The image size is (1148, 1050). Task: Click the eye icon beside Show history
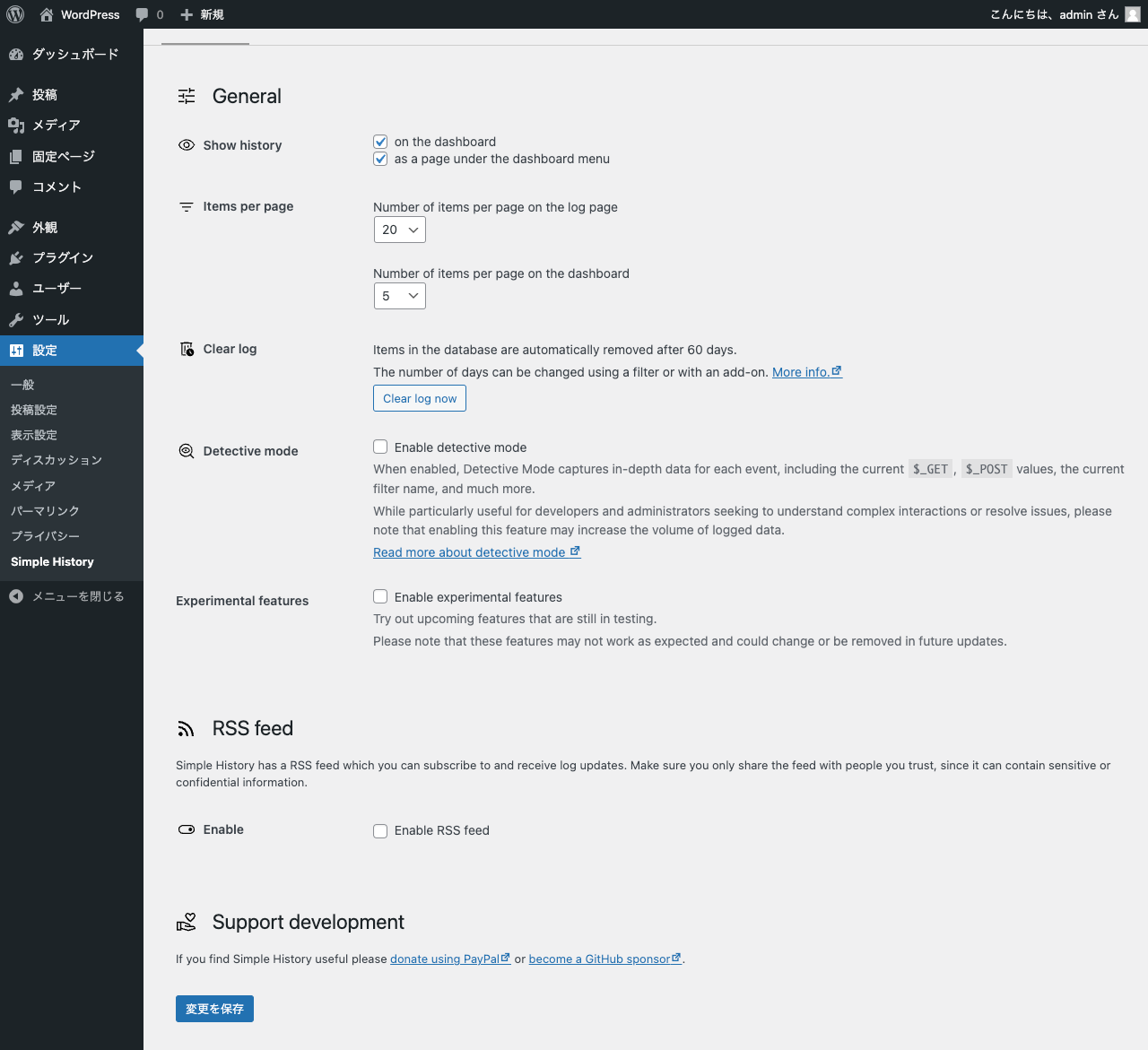coord(187,145)
